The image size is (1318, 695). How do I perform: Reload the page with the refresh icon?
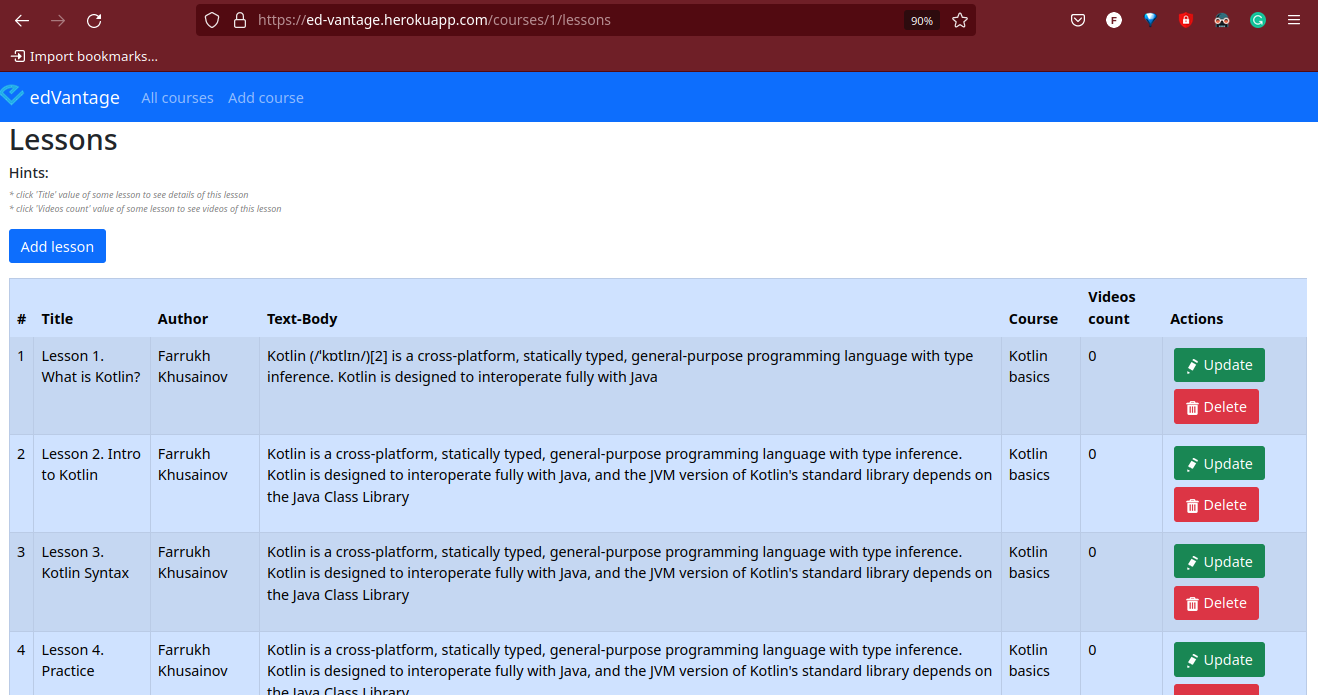point(94,20)
